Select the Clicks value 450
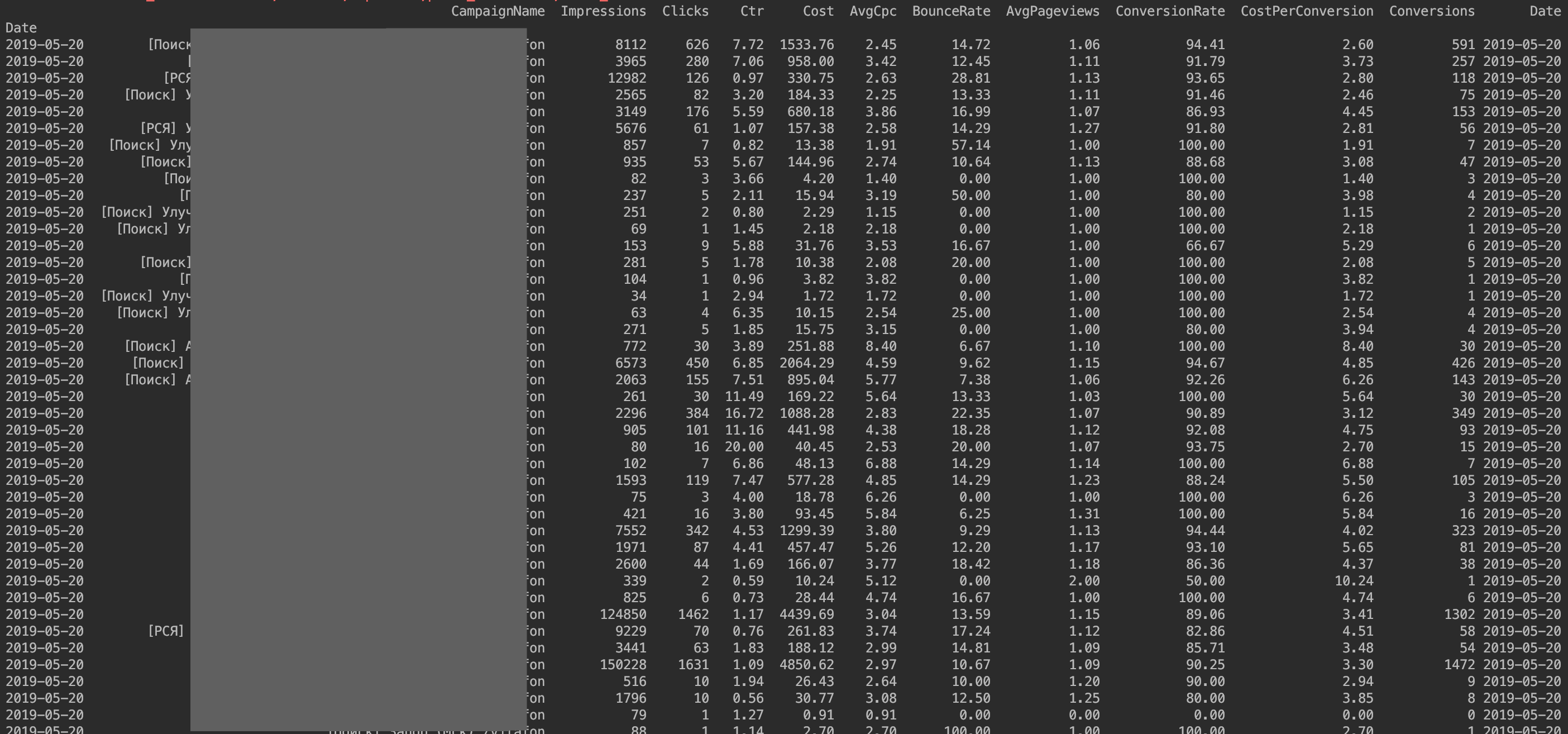The width and height of the screenshot is (1568, 734). (697, 363)
